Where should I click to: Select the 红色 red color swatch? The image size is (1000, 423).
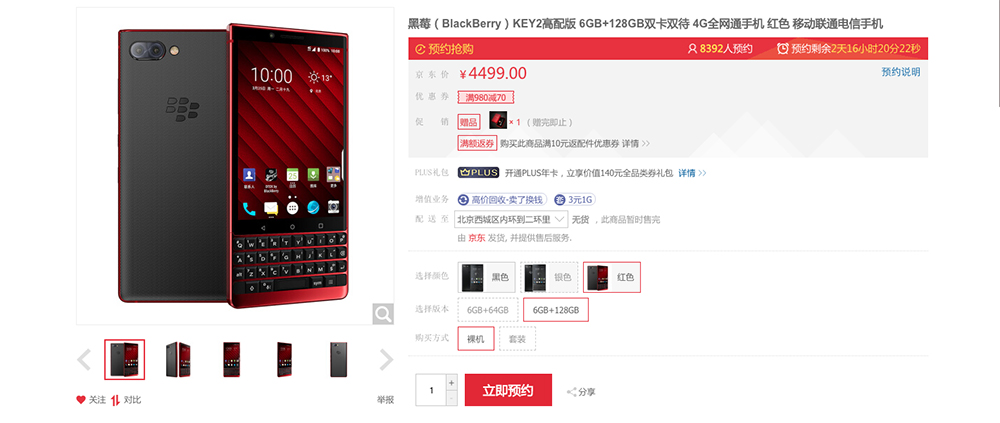612,277
